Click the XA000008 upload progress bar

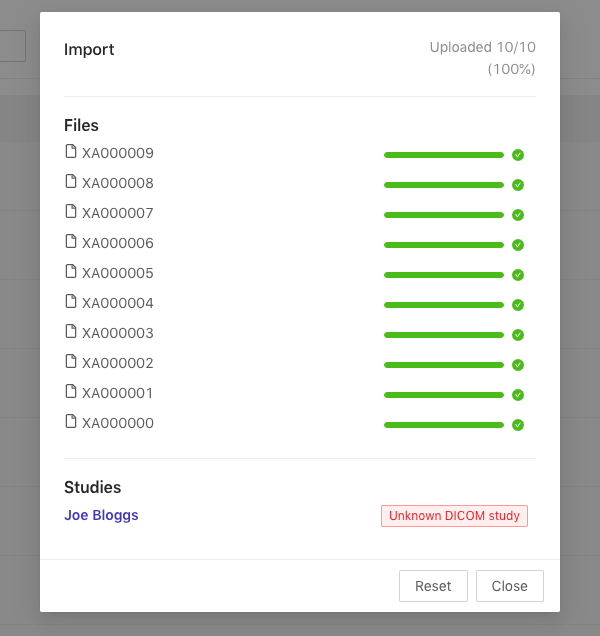[444, 185]
